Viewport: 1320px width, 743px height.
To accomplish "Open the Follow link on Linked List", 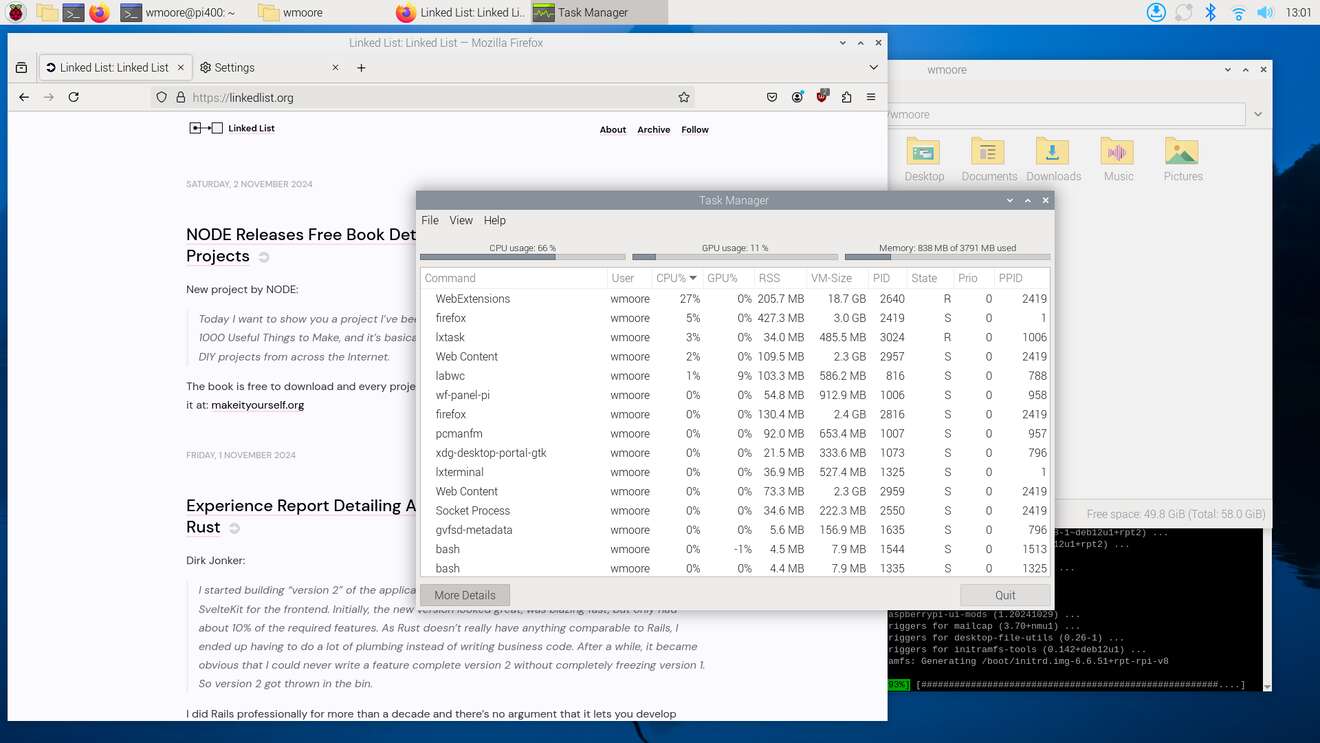I will pos(695,129).
